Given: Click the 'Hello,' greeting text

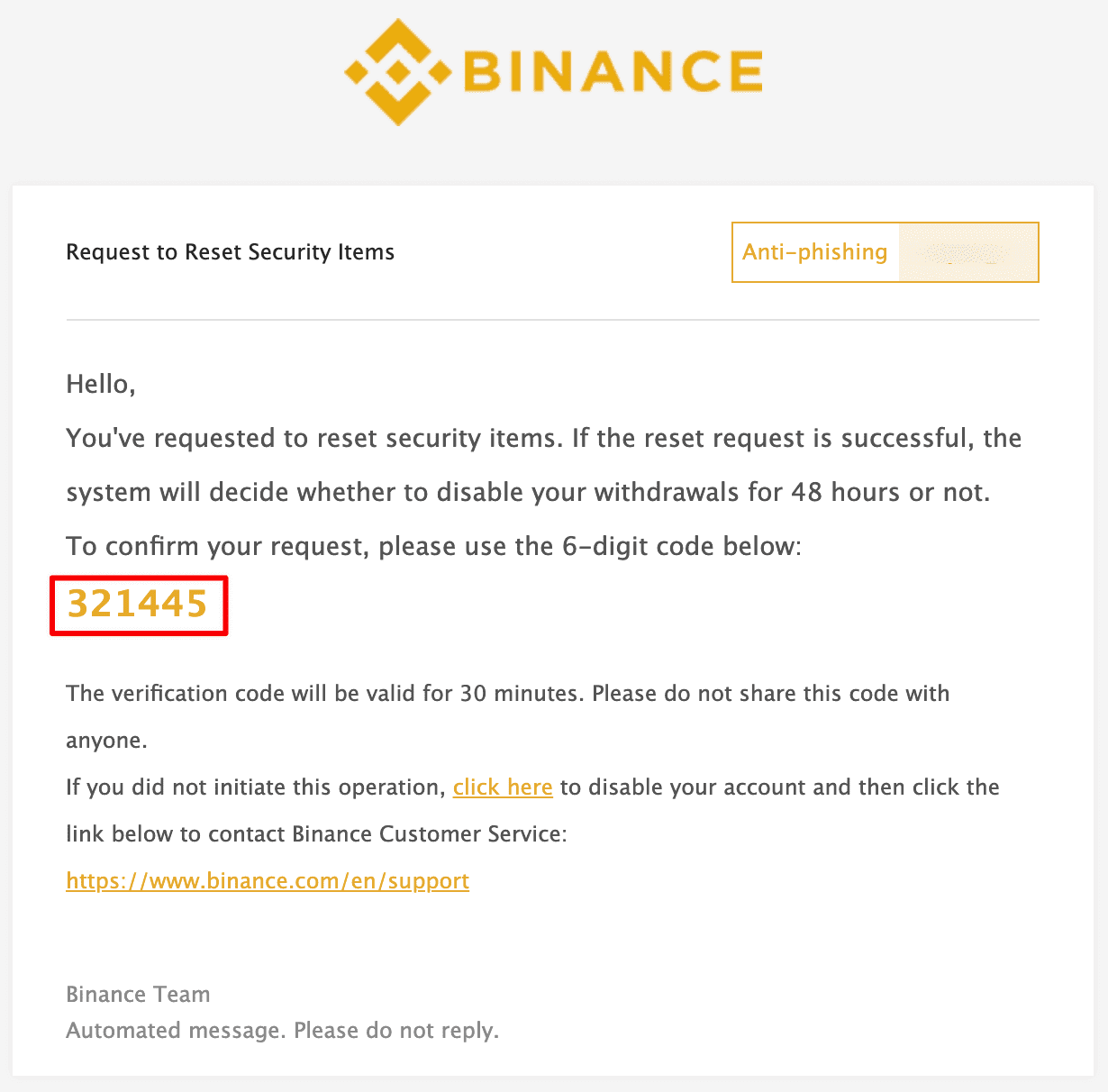Looking at the screenshot, I should [101, 385].
